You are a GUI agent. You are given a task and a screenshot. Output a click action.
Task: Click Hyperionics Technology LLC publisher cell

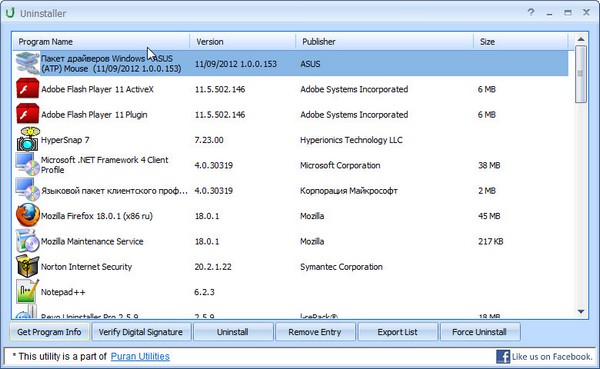[x=351, y=140]
